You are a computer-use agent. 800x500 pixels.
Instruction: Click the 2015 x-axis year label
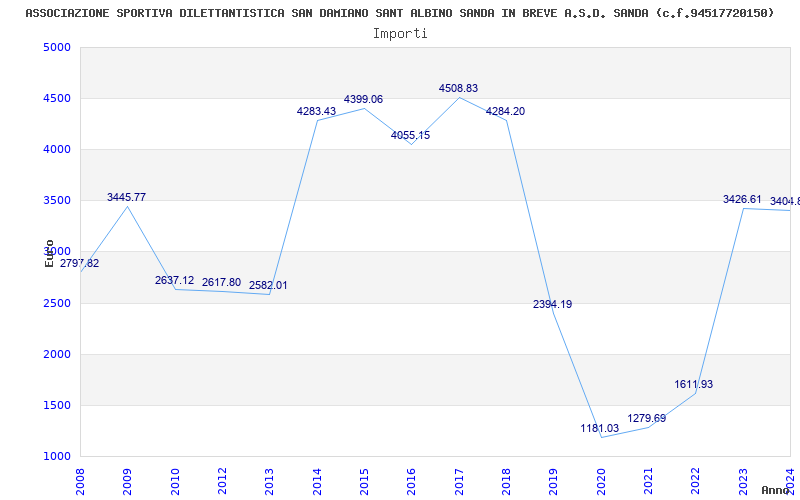[x=364, y=481]
